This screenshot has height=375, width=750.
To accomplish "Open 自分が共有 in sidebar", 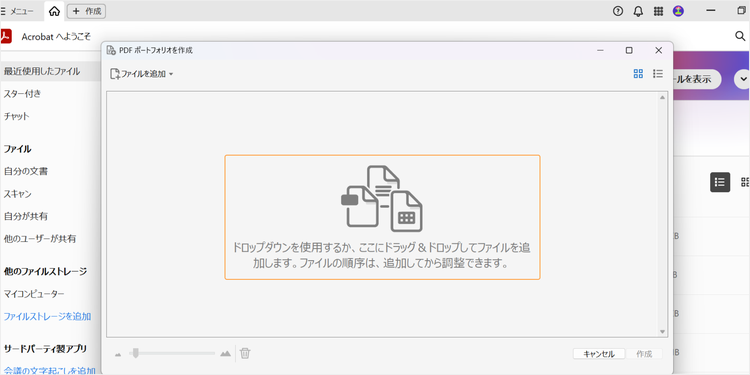I will [26, 216].
